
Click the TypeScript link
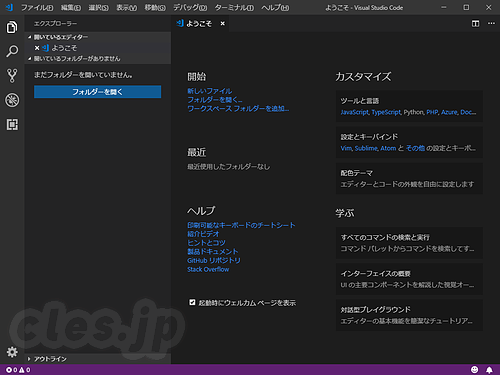(386, 112)
